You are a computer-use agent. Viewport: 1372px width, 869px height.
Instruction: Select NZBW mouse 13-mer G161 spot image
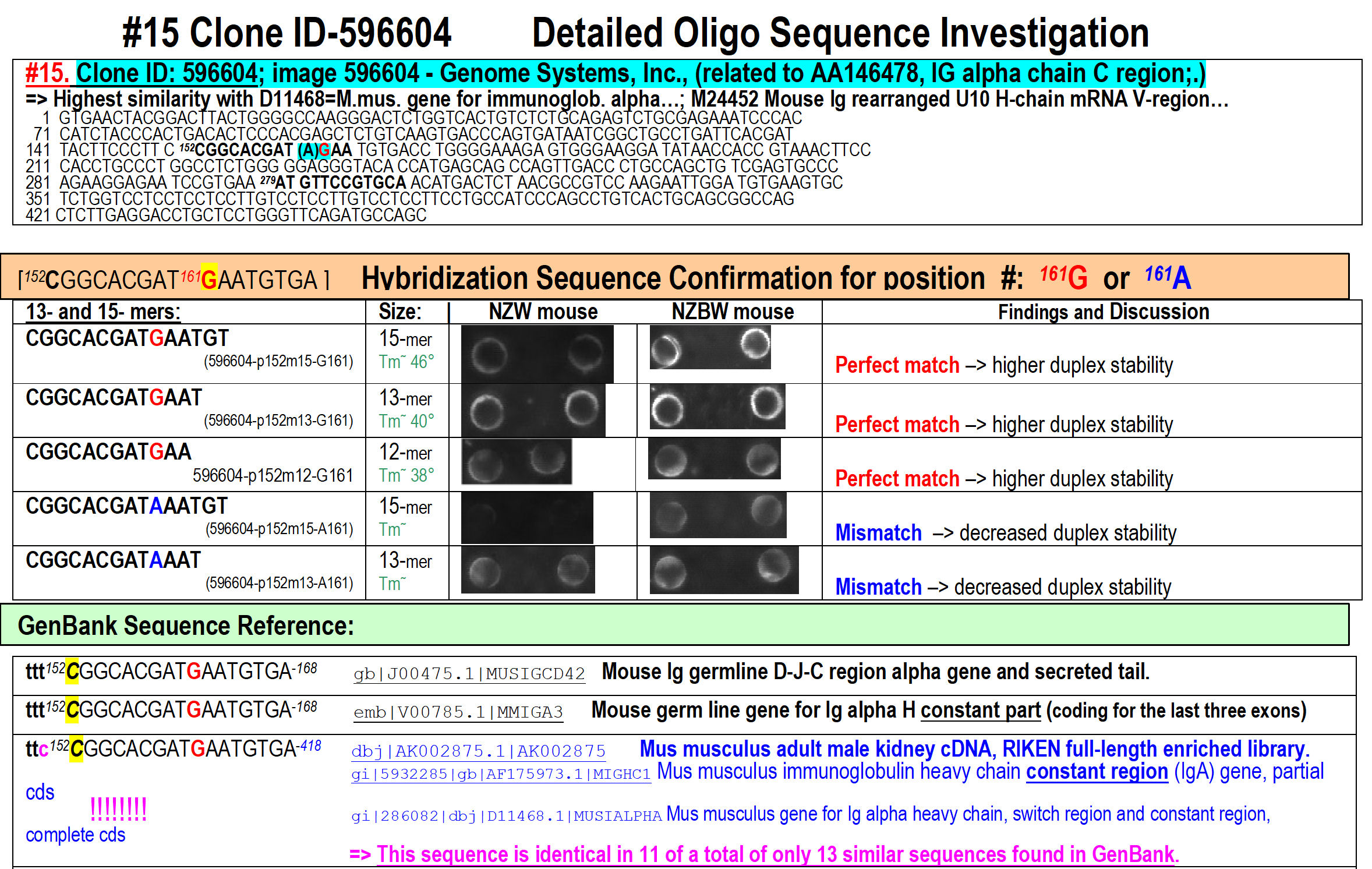[717, 406]
